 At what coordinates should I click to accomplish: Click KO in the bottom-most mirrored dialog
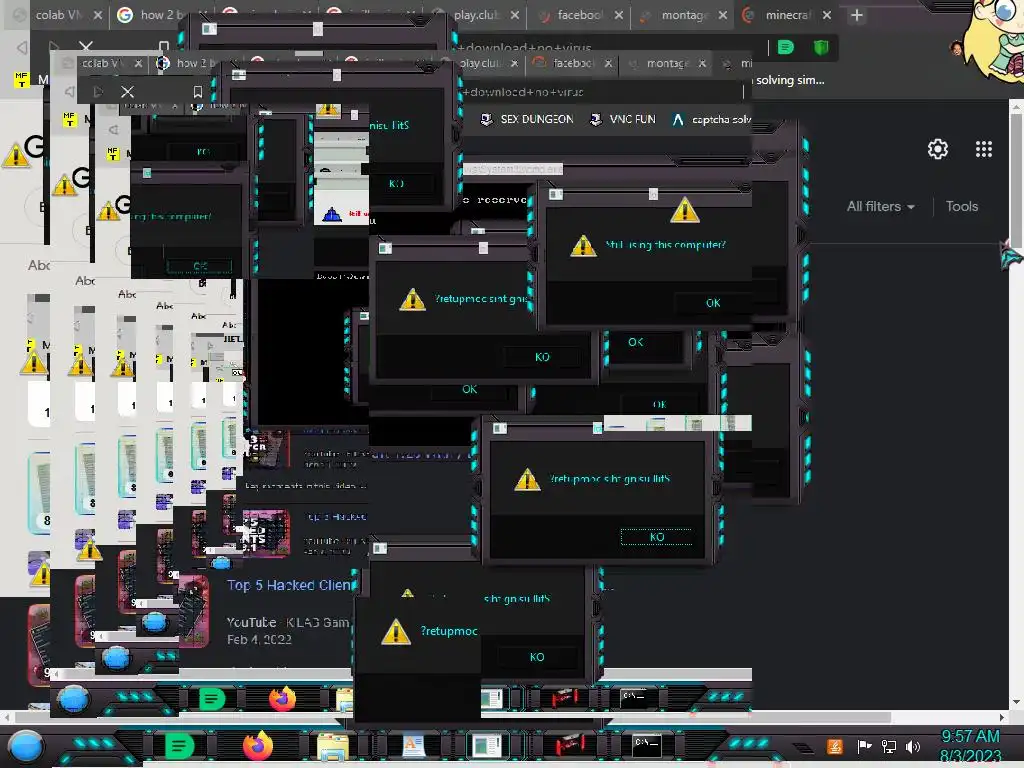537,657
